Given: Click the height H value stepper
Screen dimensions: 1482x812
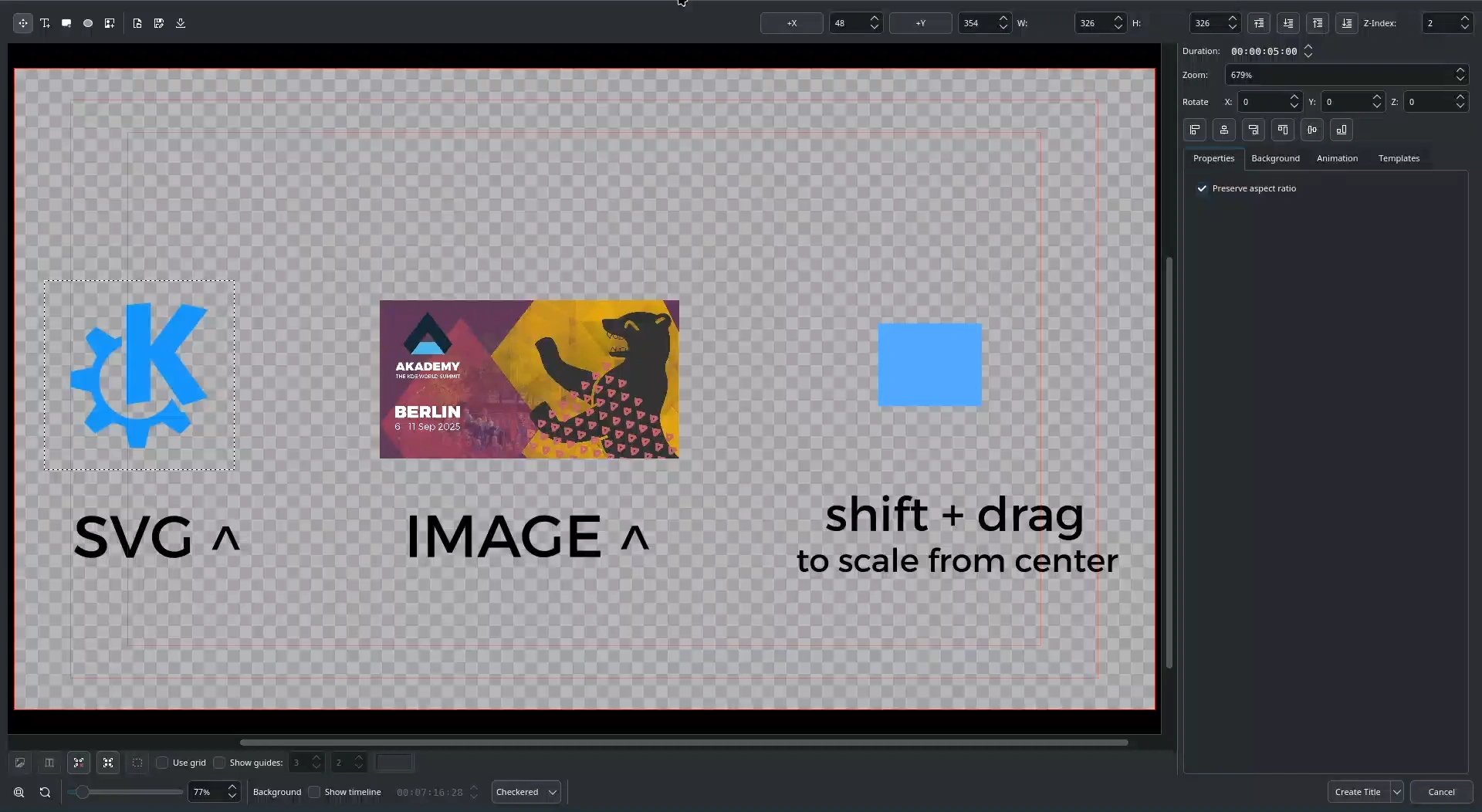Looking at the screenshot, I should [x=1233, y=23].
